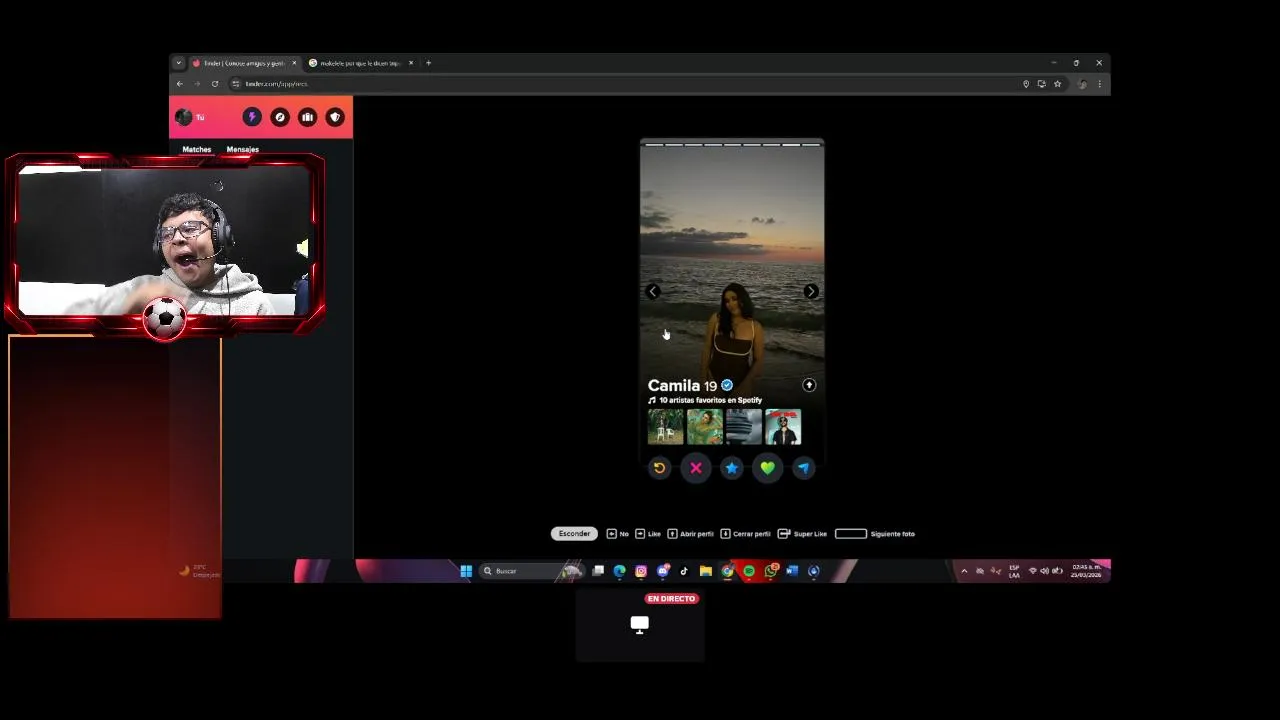Click the name Camila on the card
The image size is (1280, 720).
tap(674, 385)
